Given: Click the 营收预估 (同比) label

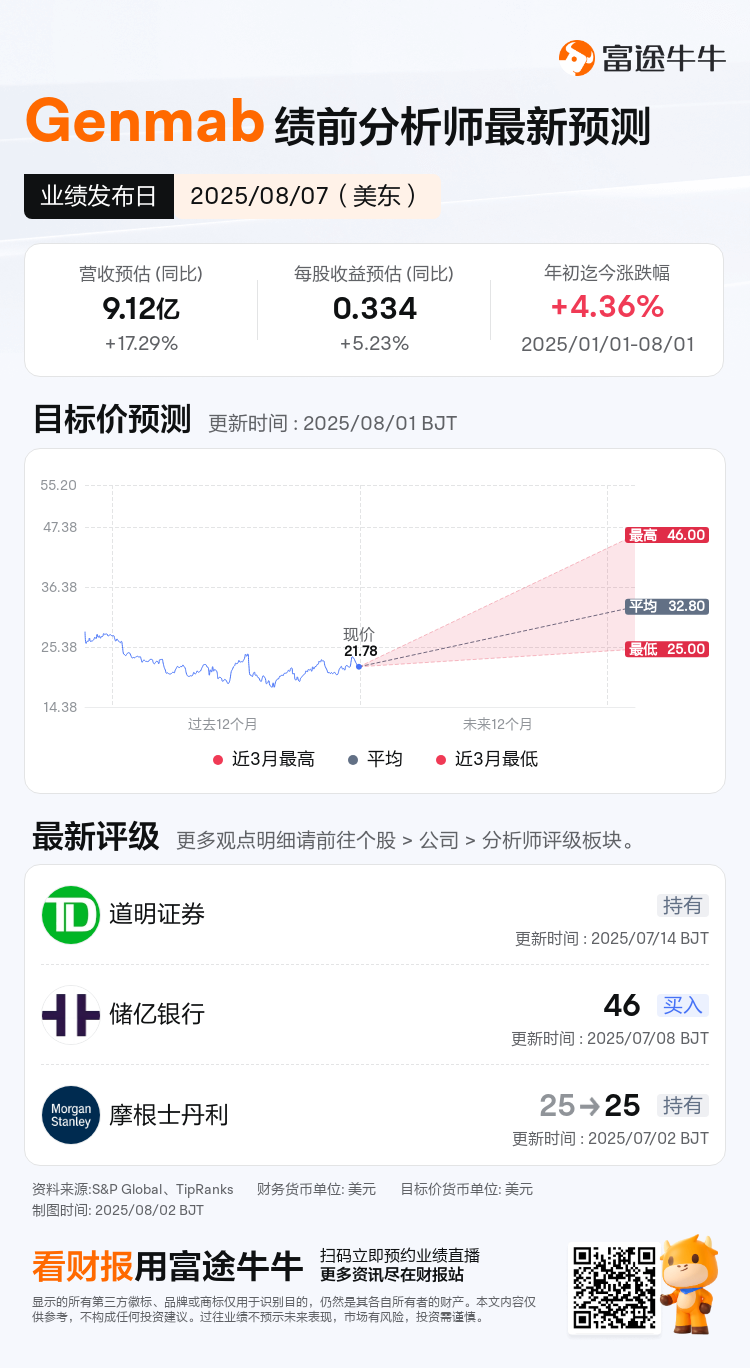Looking at the screenshot, I should (141, 274).
